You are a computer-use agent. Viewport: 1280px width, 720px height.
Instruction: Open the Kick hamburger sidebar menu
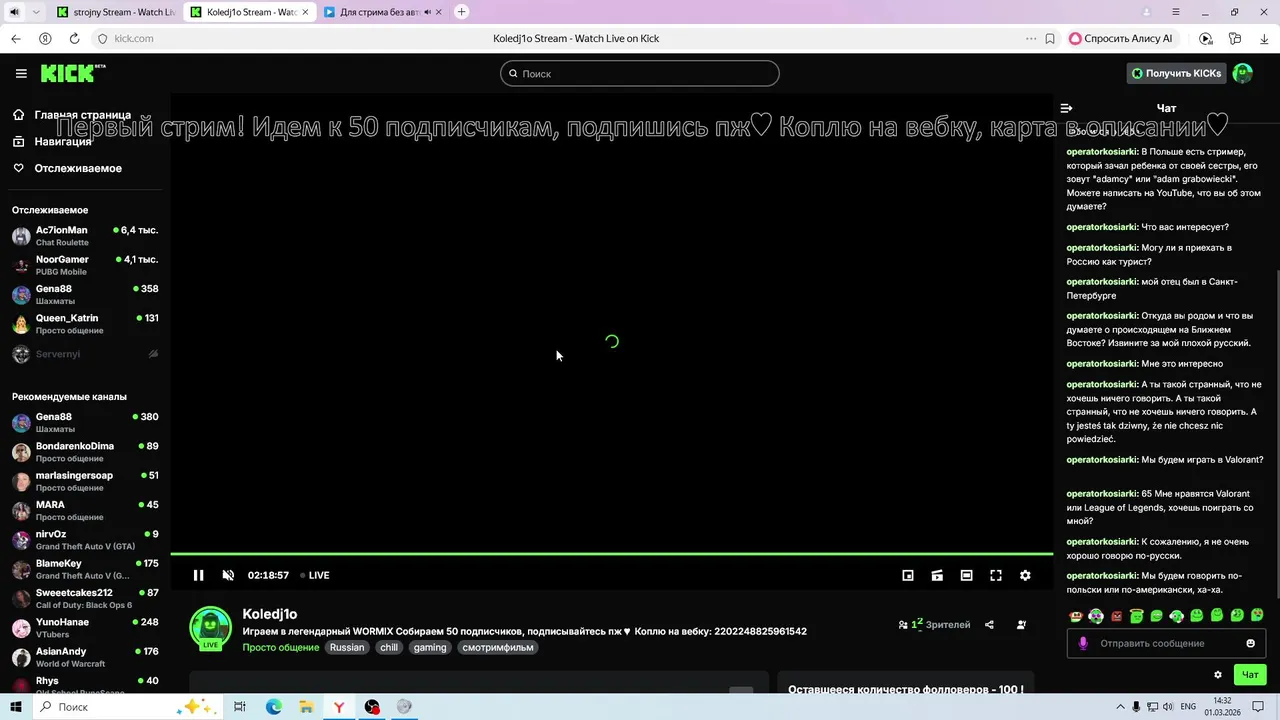[x=21, y=73]
